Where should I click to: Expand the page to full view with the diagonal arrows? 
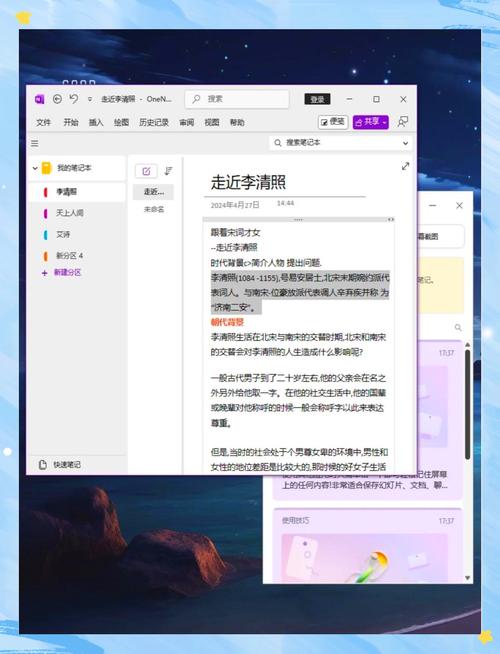405,166
